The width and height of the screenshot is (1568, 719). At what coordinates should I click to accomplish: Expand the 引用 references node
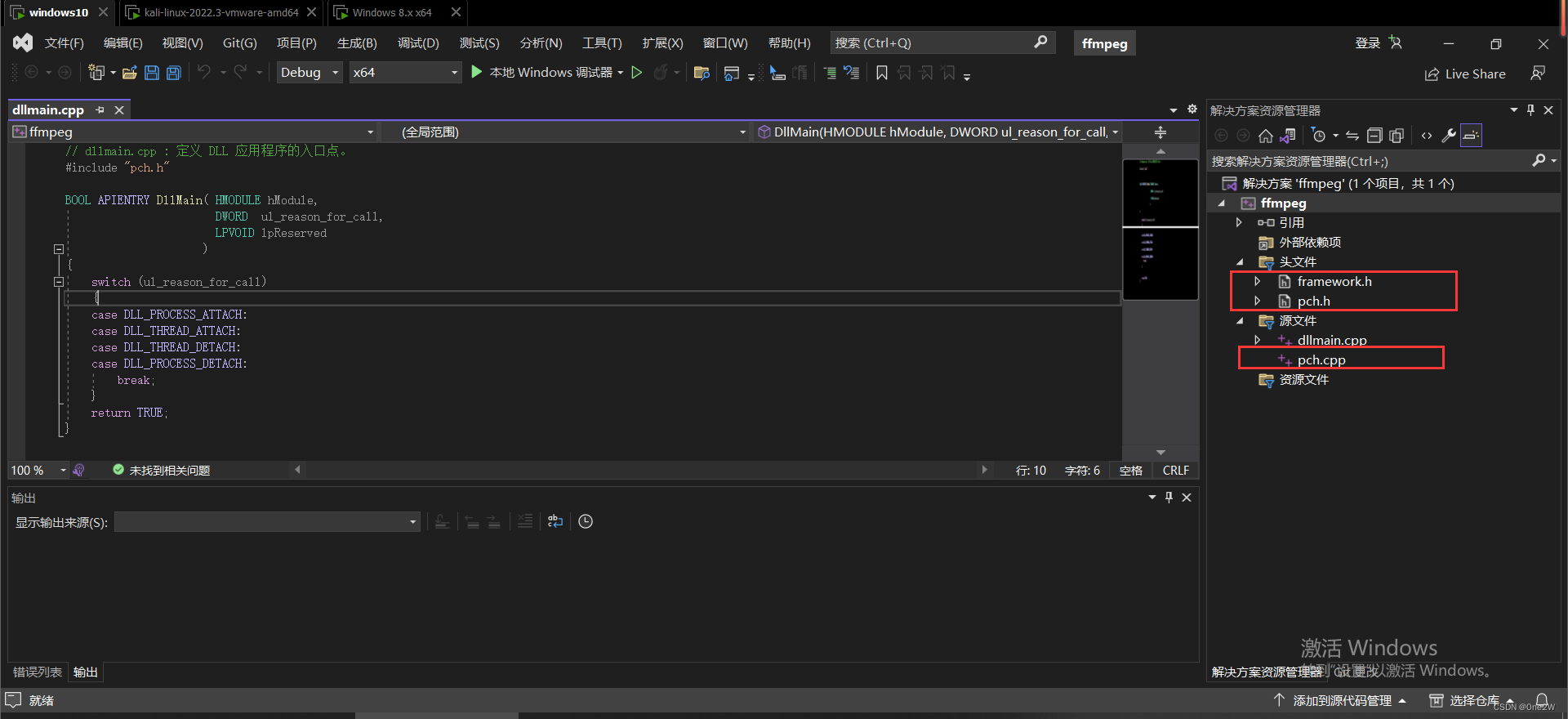1239,222
